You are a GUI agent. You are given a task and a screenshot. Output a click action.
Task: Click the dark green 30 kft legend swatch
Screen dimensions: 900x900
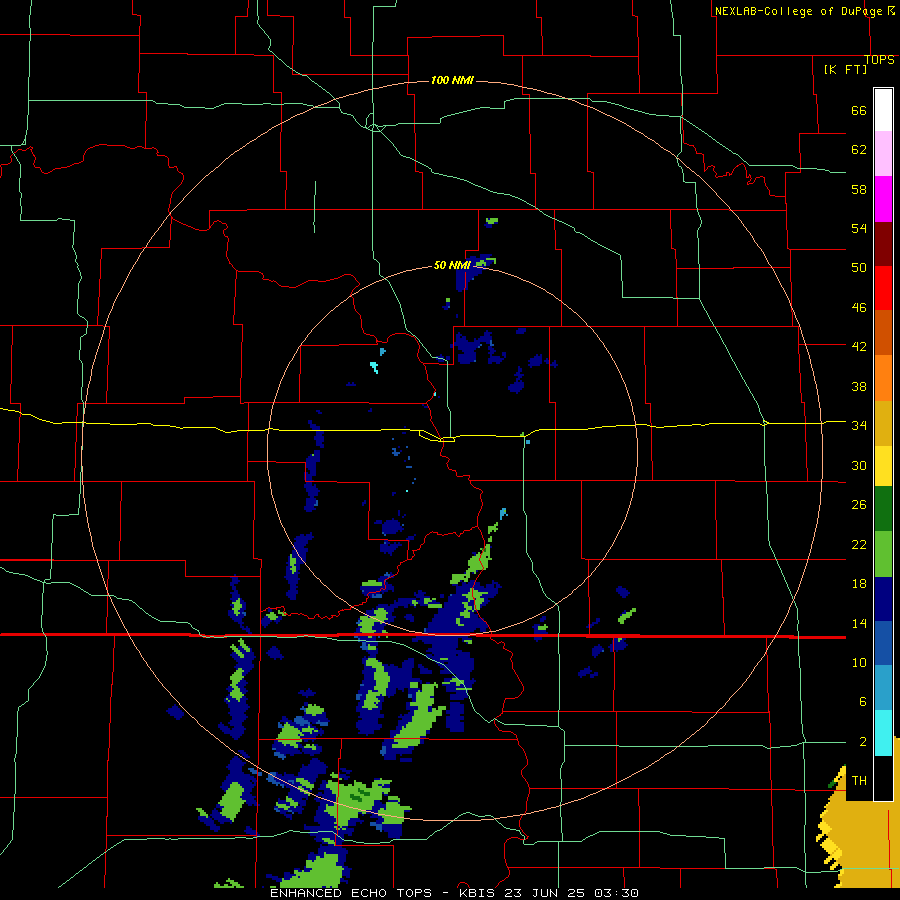pos(883,509)
